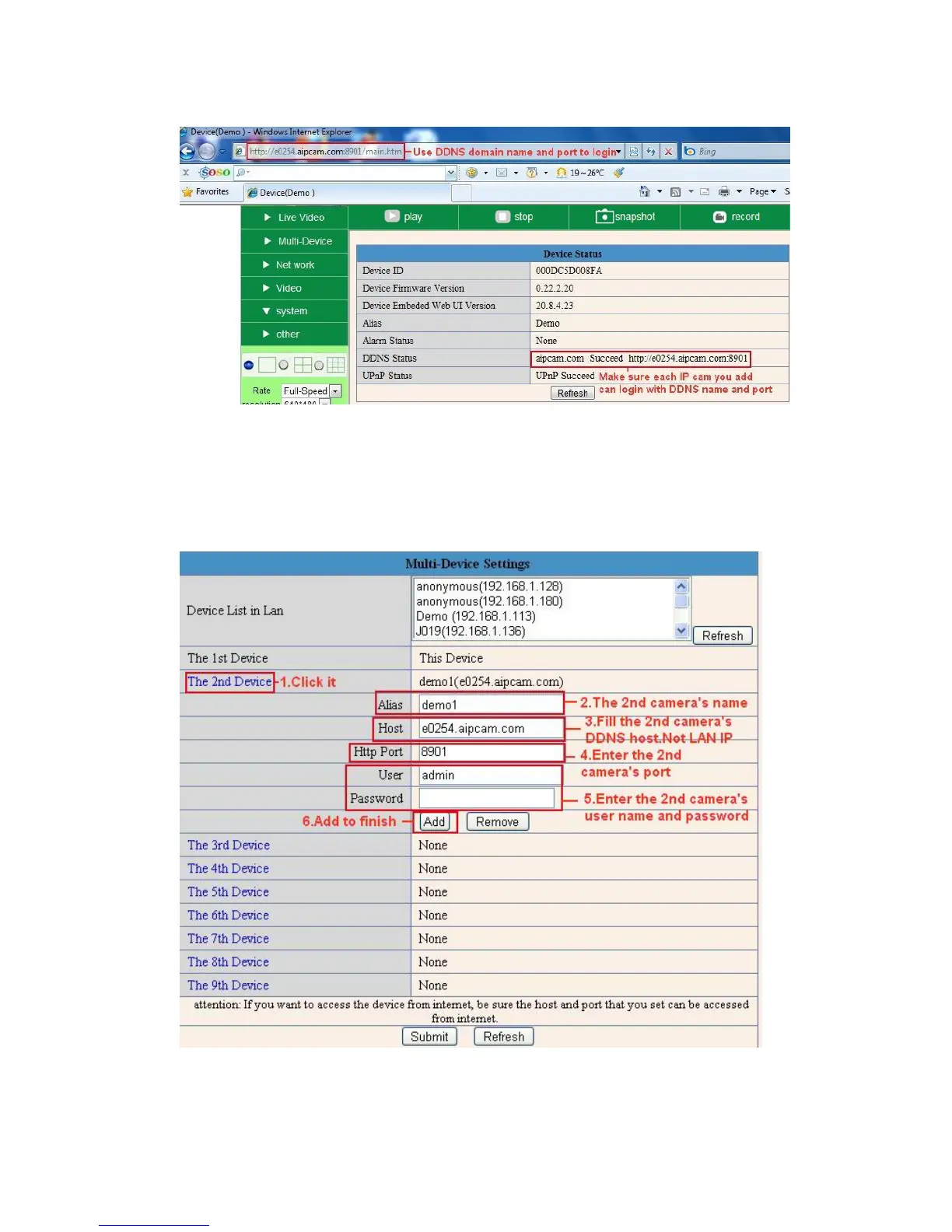
Task: Click the device list scrollbar up arrow
Action: [681, 586]
